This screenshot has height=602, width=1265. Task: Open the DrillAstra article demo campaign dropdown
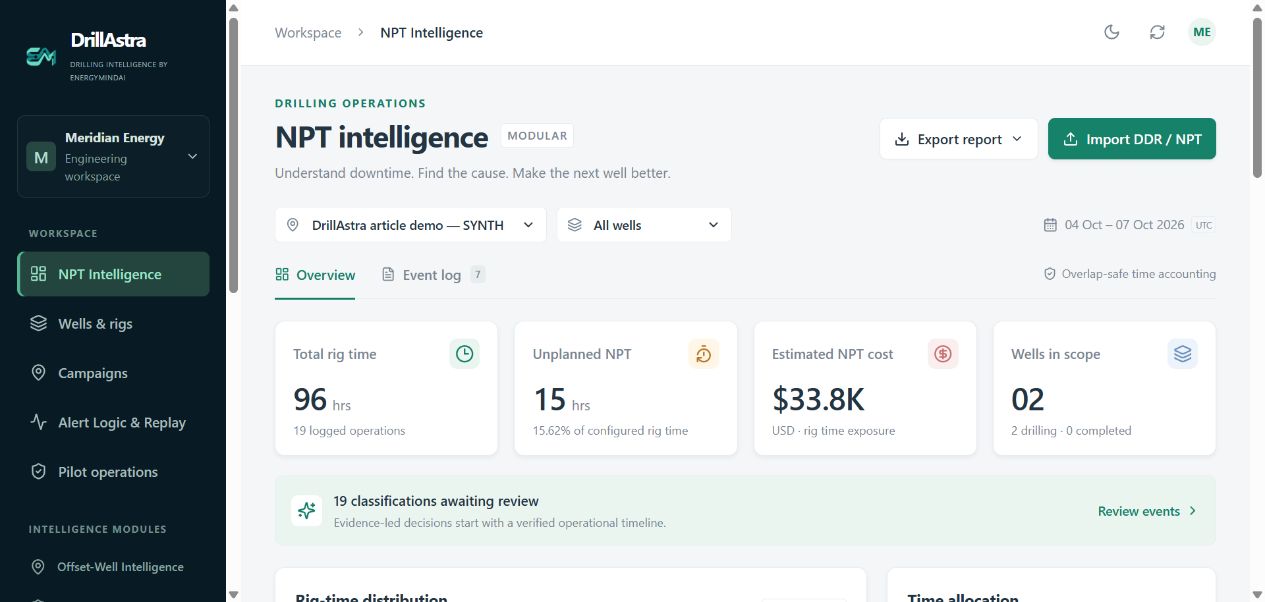point(410,225)
